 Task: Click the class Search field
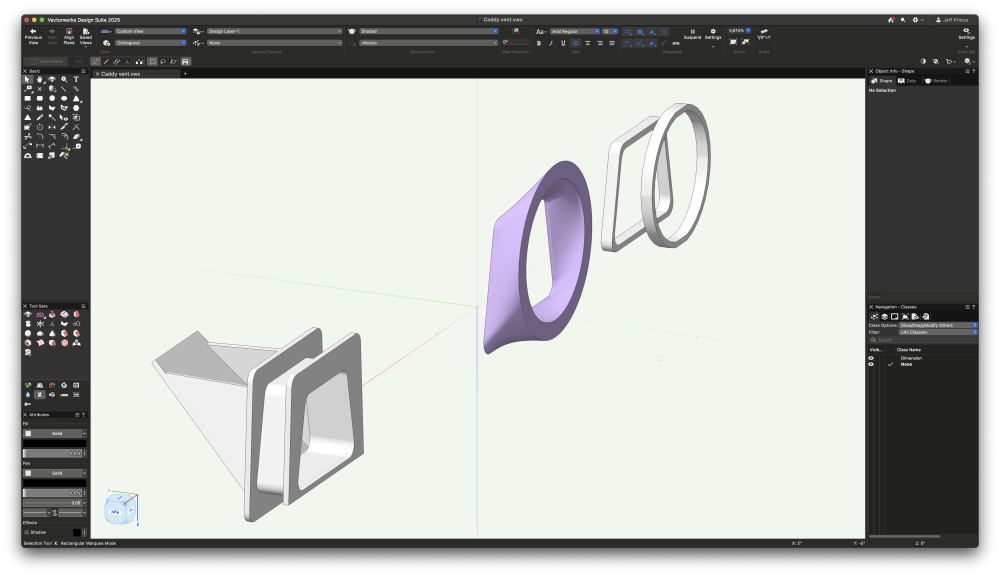click(x=920, y=340)
